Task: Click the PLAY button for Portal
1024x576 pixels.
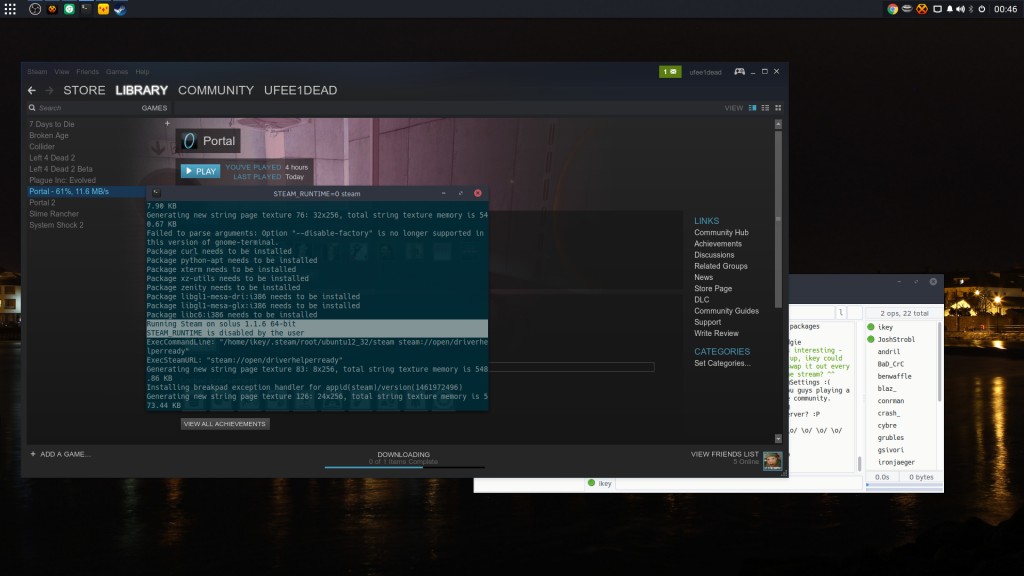Action: click(x=200, y=171)
